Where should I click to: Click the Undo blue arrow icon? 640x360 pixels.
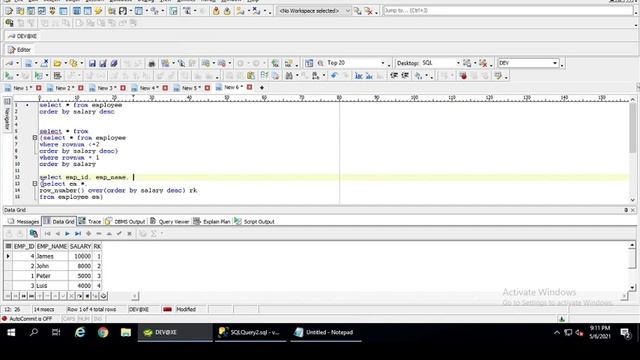pyautogui.click(x=334, y=76)
